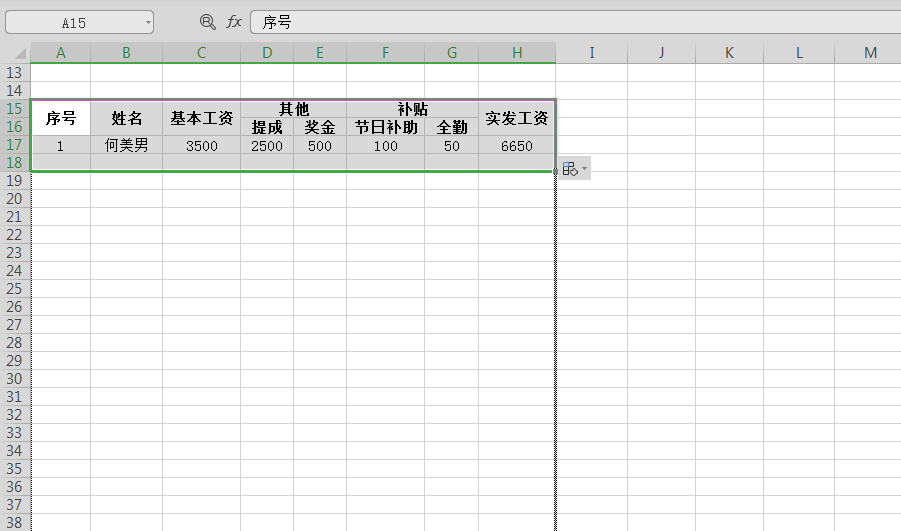Click the name box showing A15
This screenshot has width=901, height=531.
(79, 22)
